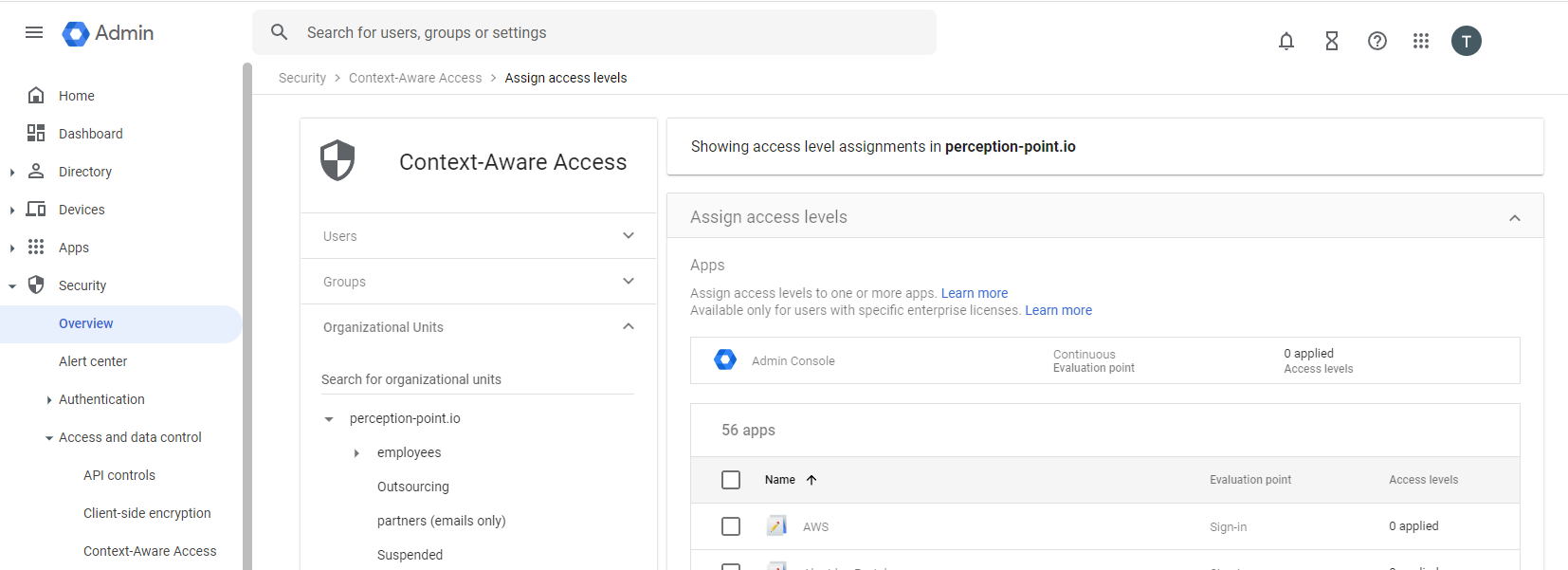Open the help question mark icon
The image size is (1568, 570).
click(x=1377, y=41)
